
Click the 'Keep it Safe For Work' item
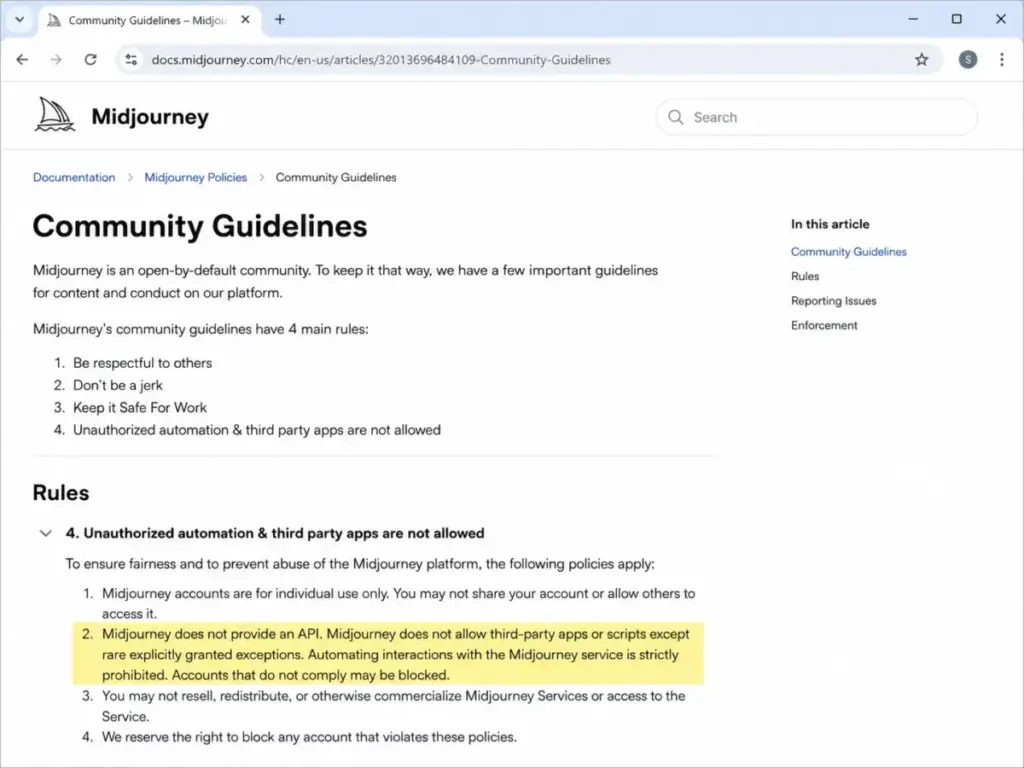(140, 408)
